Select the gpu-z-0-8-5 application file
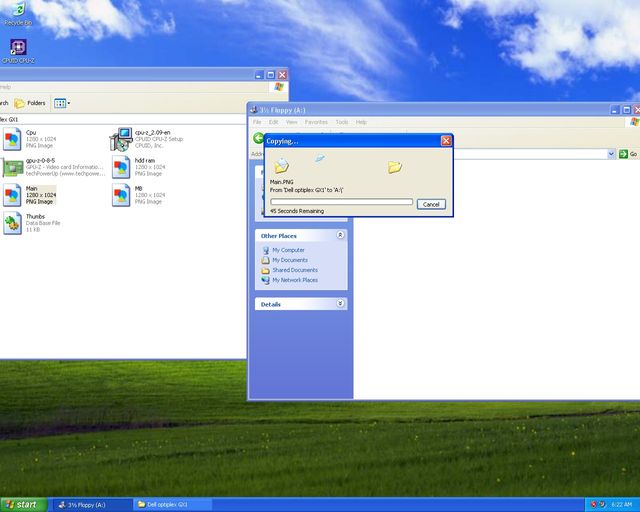Viewport: 640px width, 512px height. (x=53, y=167)
